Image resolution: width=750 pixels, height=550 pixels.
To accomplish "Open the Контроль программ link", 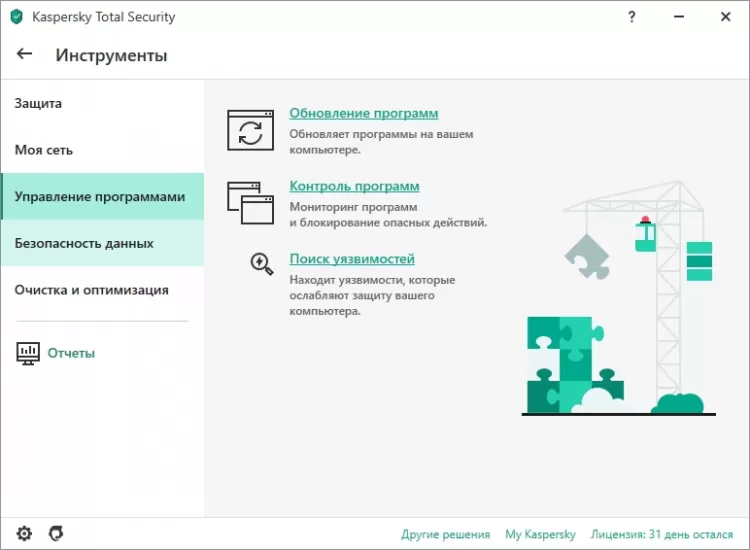I will click(x=354, y=186).
